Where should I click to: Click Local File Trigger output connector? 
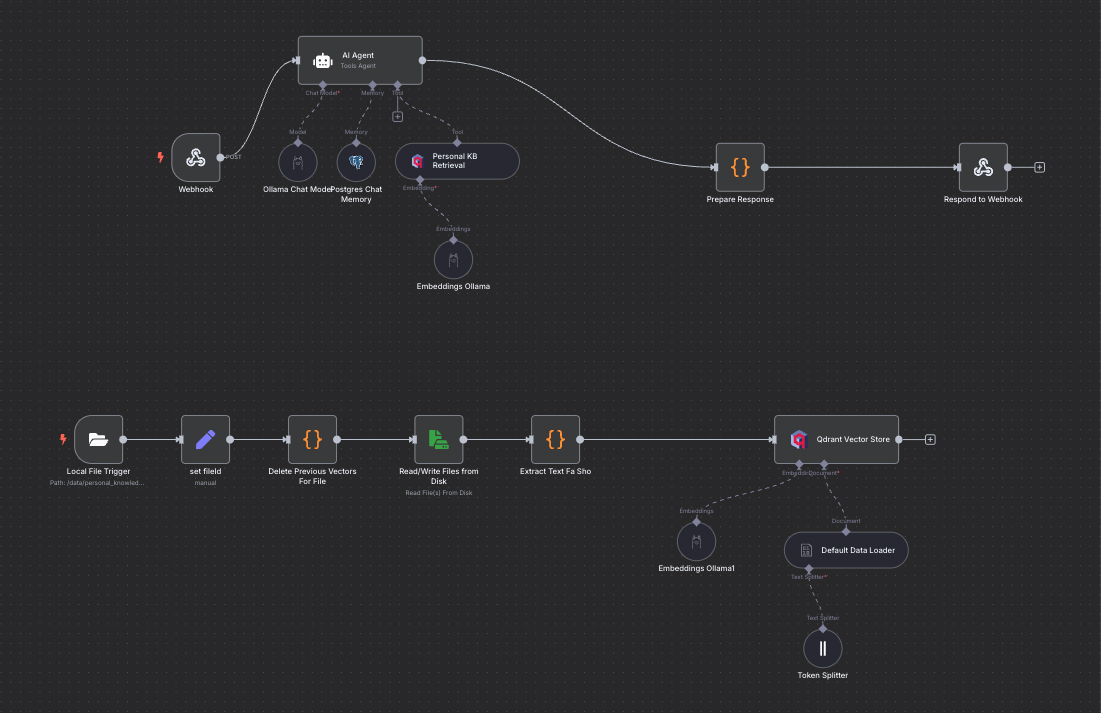[x=123, y=440]
